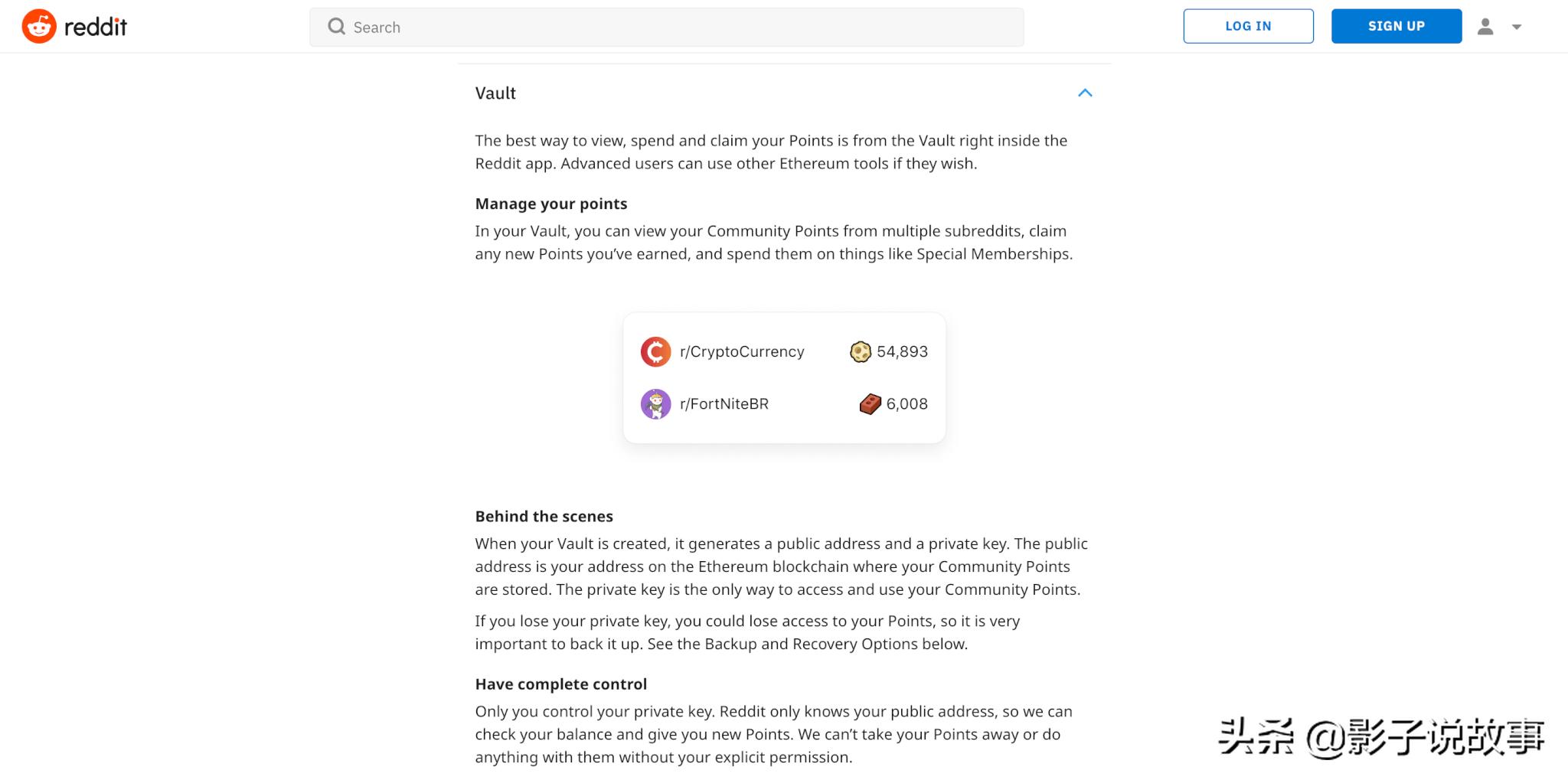The image size is (1568, 780).
Task: Click the Behind the scenes heading
Action: pos(544,517)
